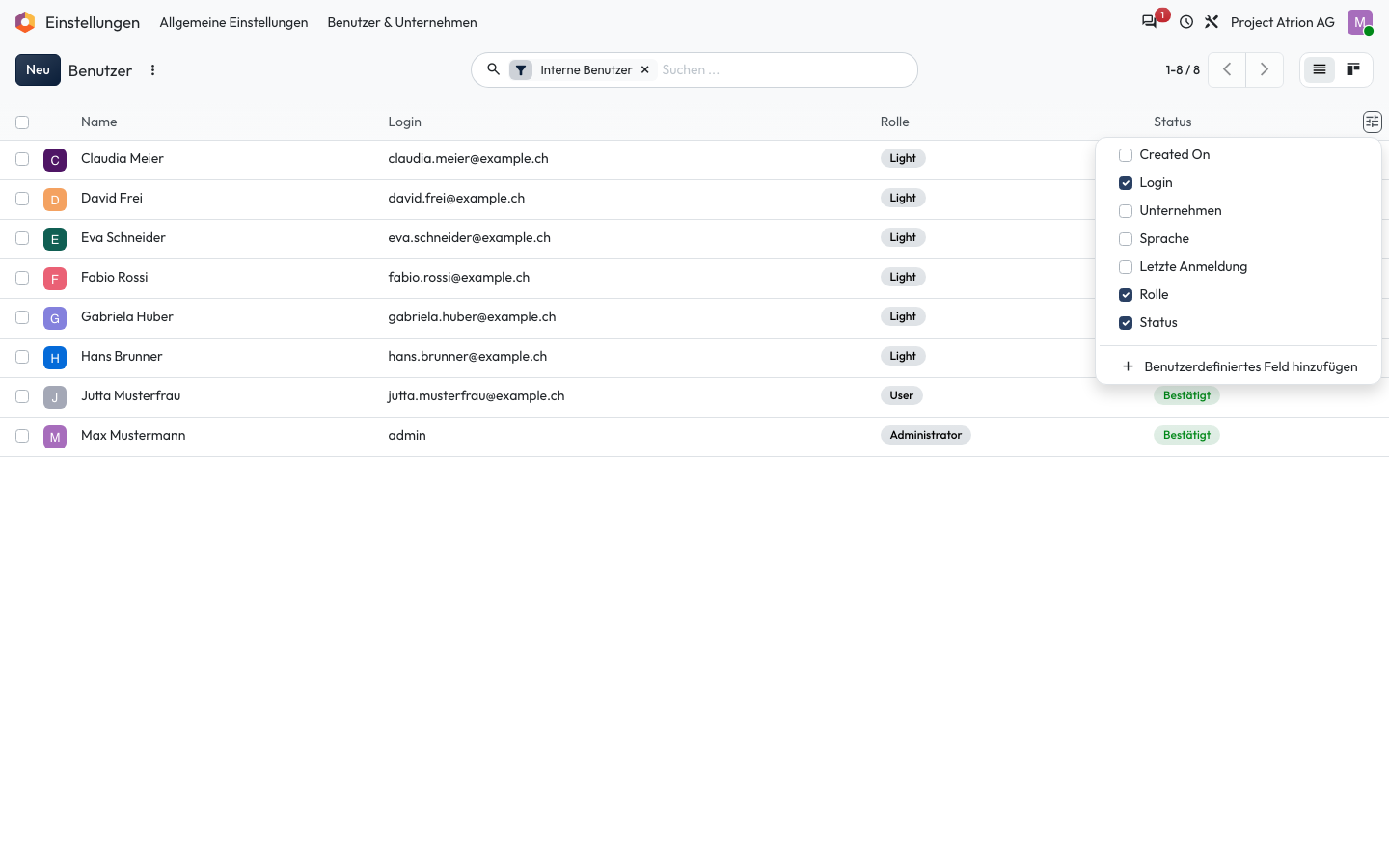This screenshot has width=1389, height=868.
Task: Toggle optional columns settings icon
Action: pyautogui.click(x=1372, y=122)
